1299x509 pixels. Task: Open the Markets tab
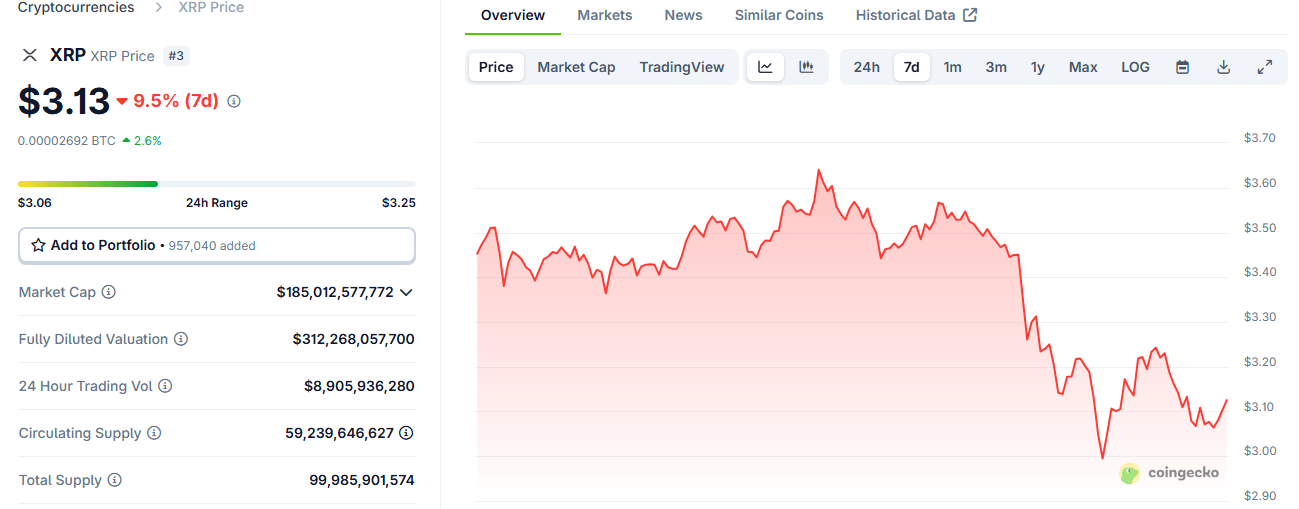604,15
